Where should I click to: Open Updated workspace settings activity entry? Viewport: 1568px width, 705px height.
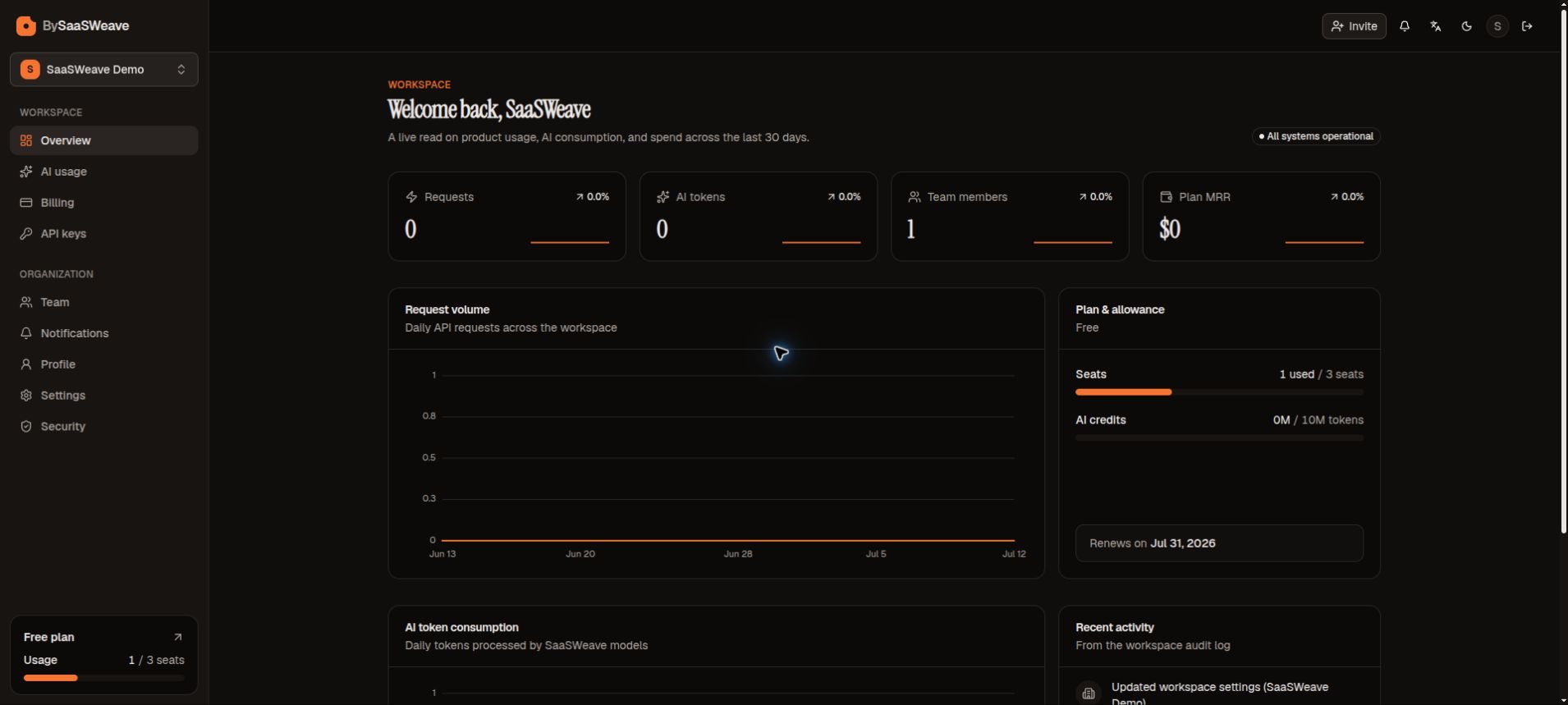(1219, 694)
